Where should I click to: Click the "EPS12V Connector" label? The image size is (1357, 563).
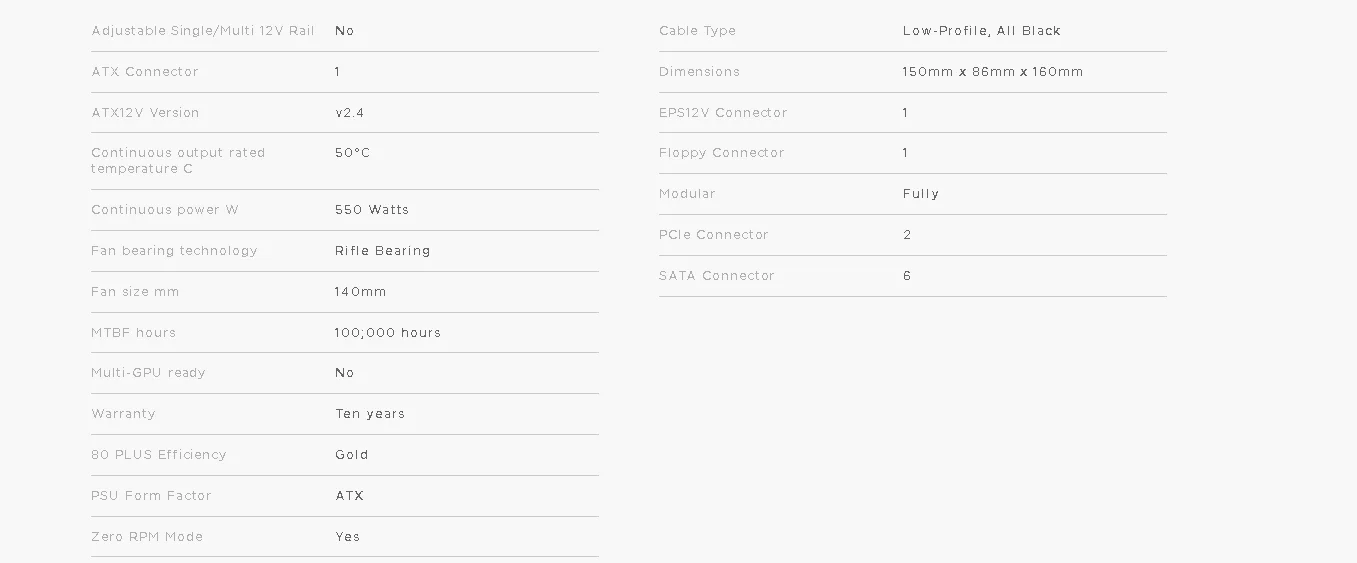tap(723, 113)
